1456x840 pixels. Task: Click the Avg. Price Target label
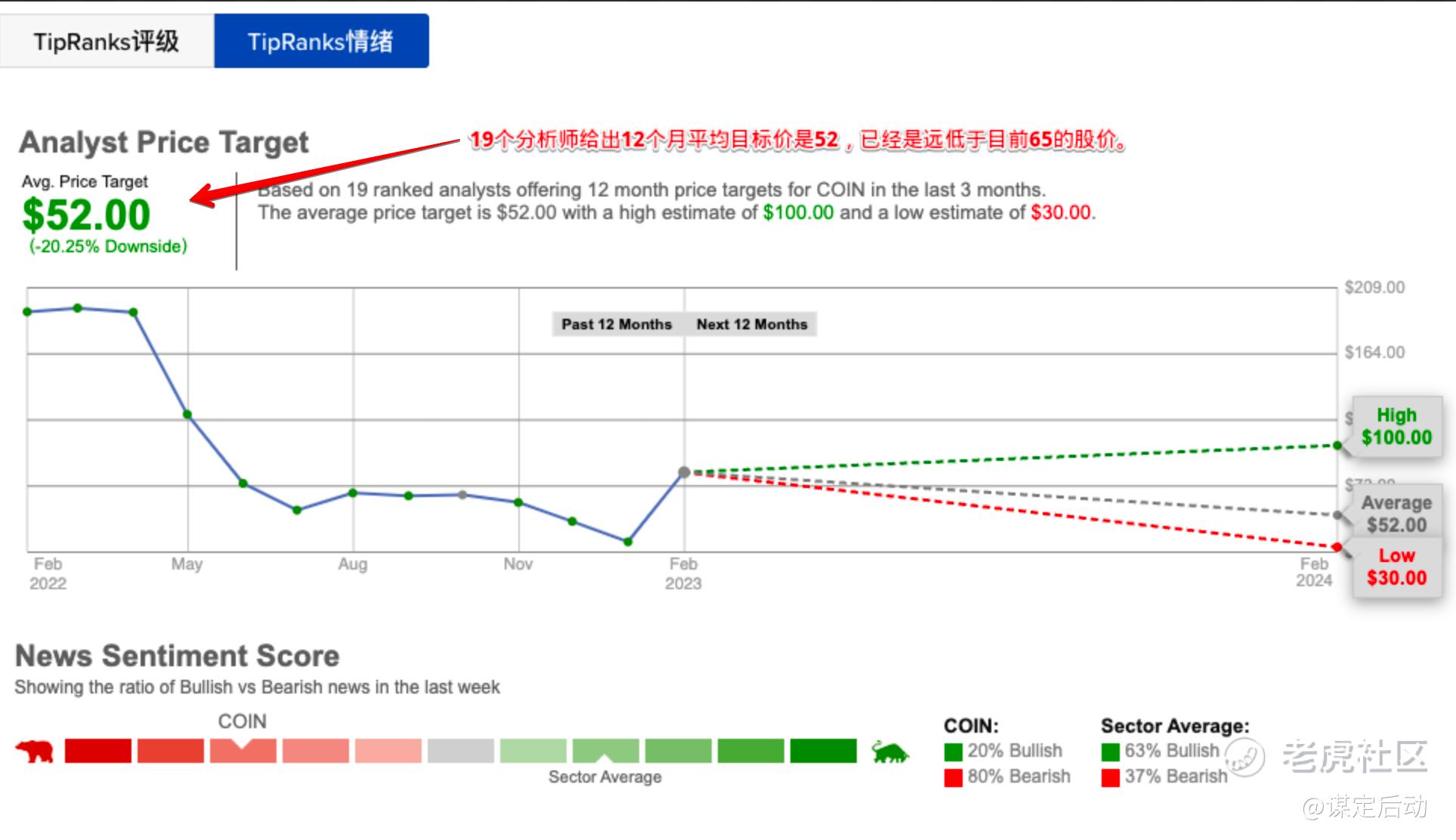click(85, 181)
